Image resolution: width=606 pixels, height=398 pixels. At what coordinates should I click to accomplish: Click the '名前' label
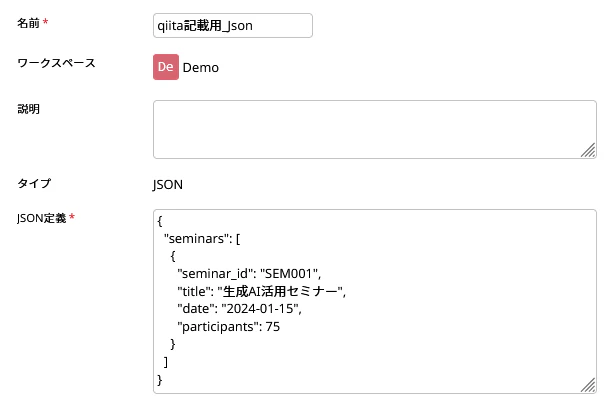click(x=28, y=23)
